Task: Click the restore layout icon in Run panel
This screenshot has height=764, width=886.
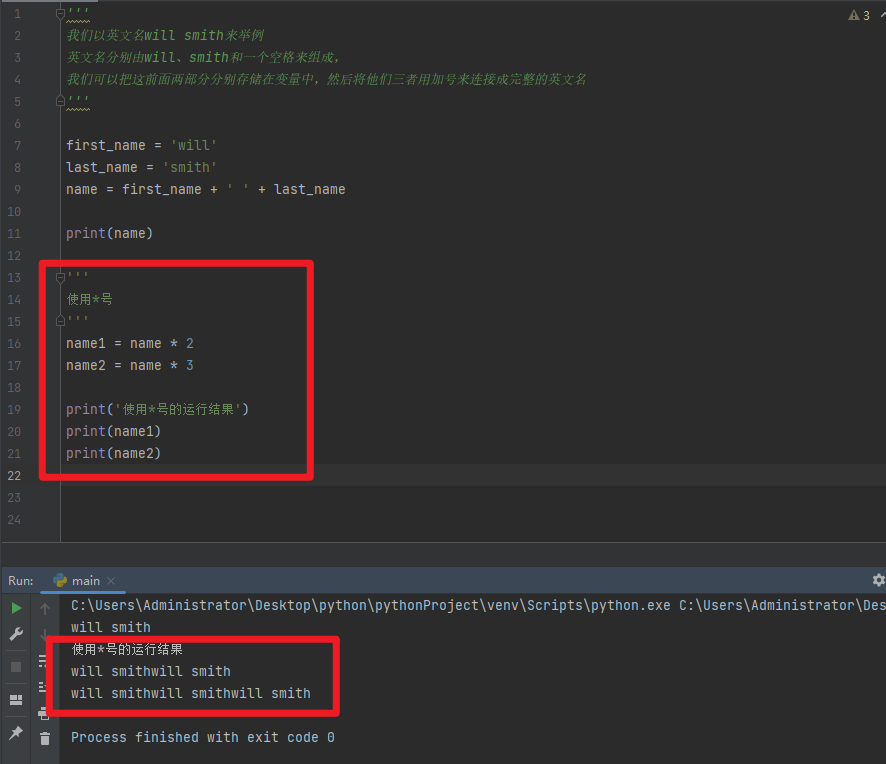Action: click(16, 700)
